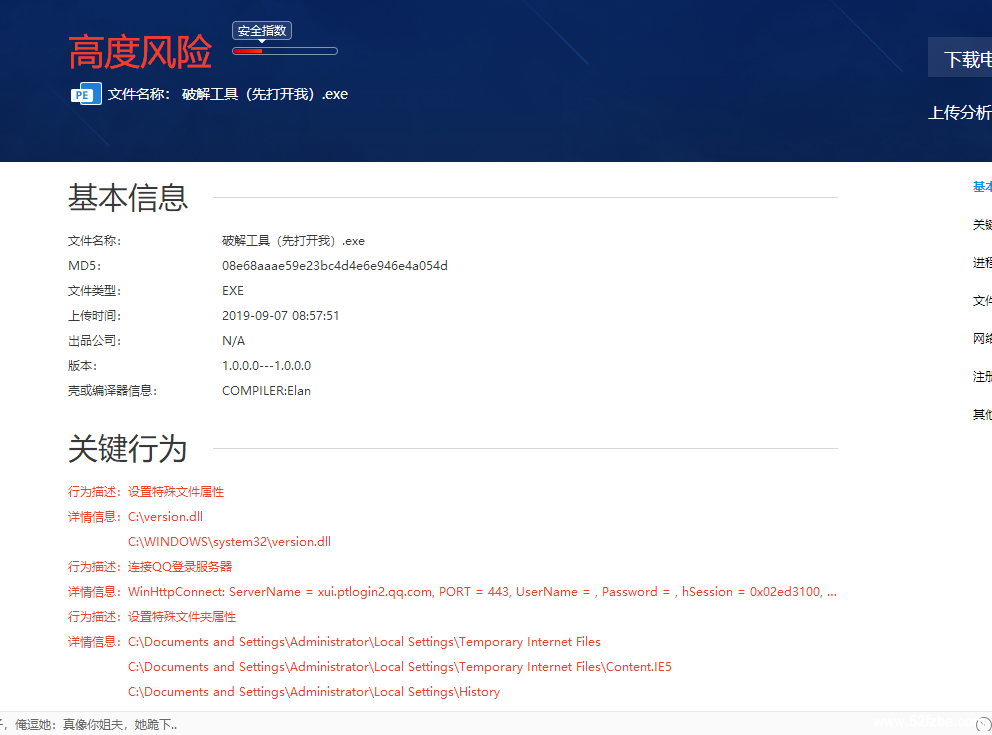
Task: Jump to the 文件 section in the side navigation
Action: [982, 300]
